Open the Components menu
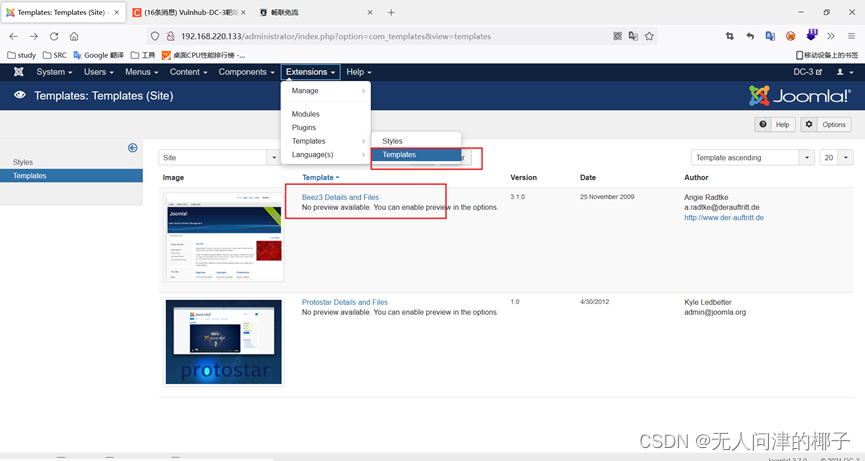Image resolution: width=865 pixels, height=461 pixels. click(246, 72)
